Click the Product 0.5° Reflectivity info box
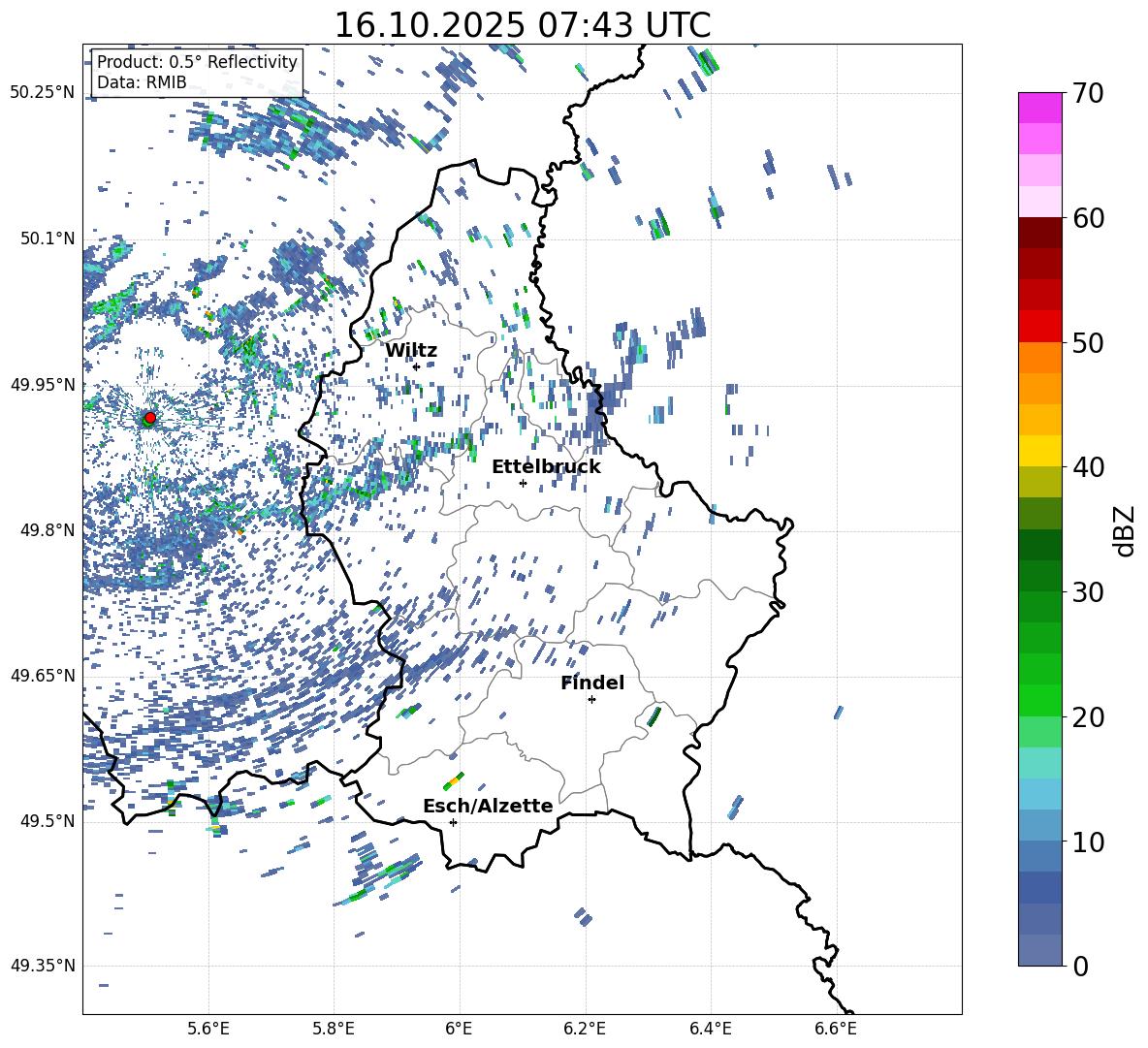The image size is (1148, 1048). (197, 72)
